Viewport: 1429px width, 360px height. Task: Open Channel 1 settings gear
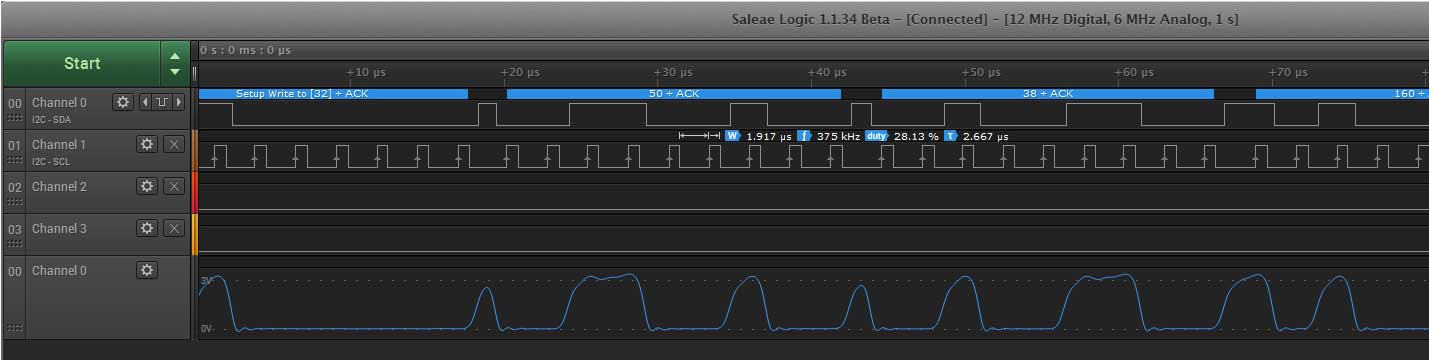point(147,144)
